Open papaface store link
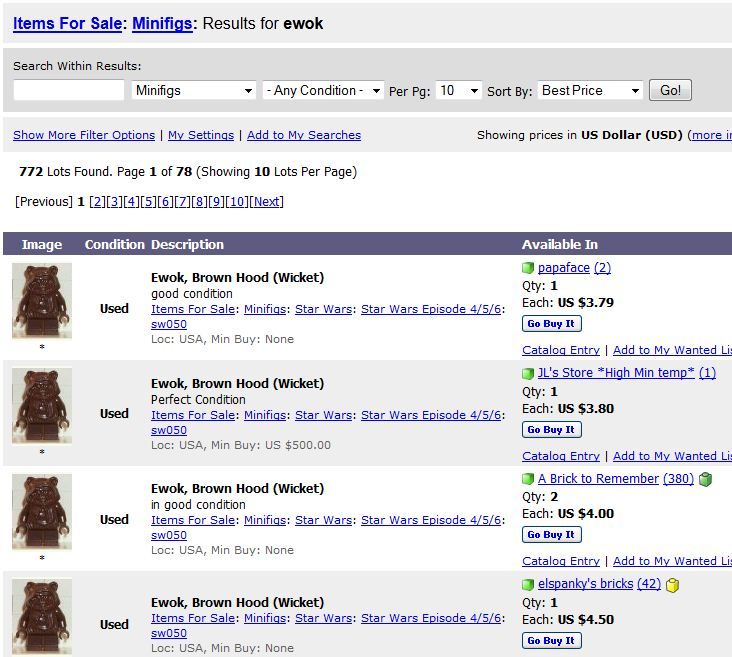 pyautogui.click(x=563, y=268)
